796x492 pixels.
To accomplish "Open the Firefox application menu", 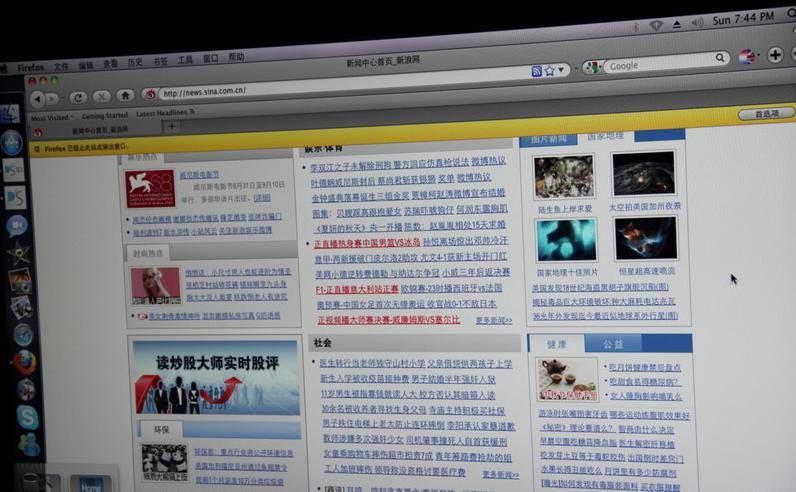I will [30, 68].
